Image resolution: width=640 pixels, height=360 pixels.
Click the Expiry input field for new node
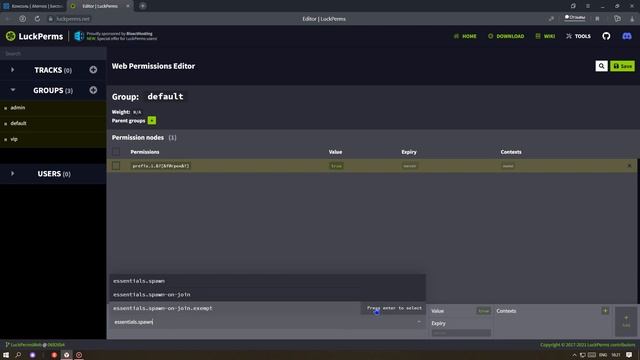click(x=461, y=333)
